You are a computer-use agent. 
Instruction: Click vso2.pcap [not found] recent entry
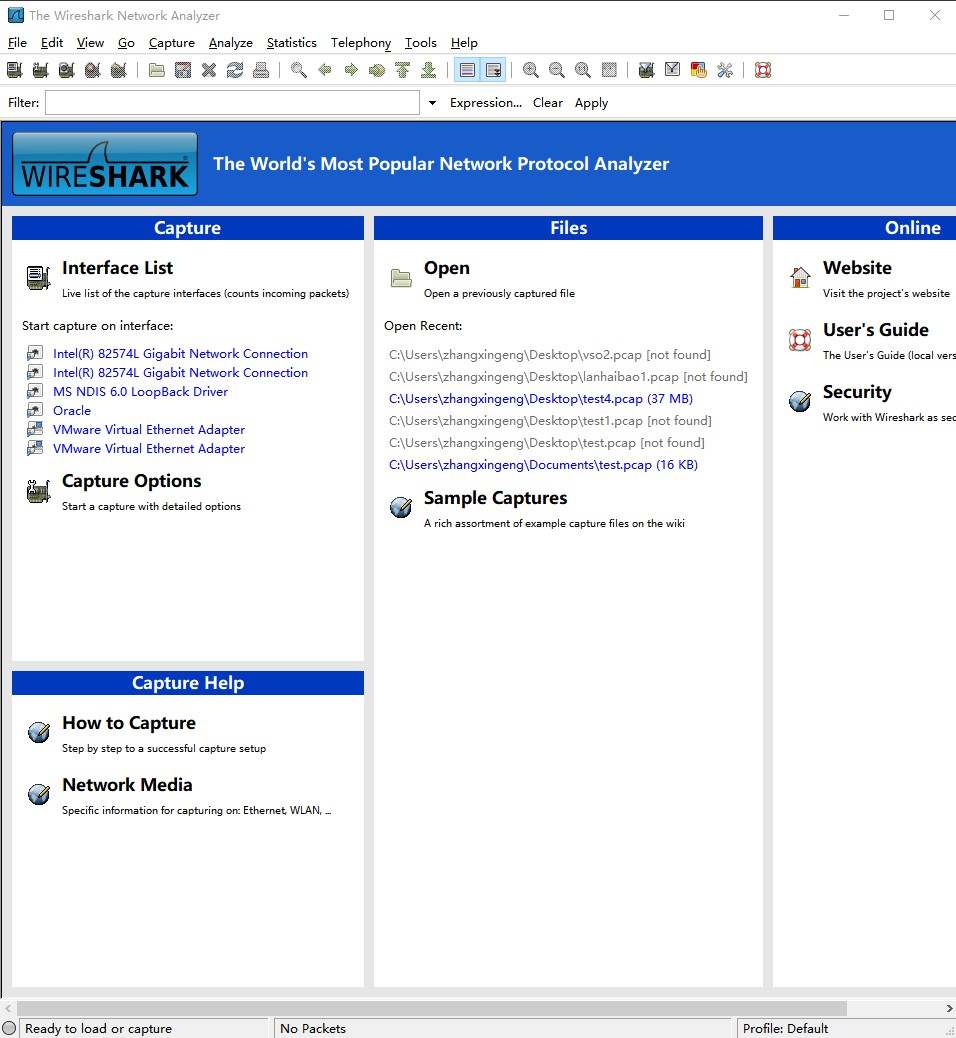pyautogui.click(x=550, y=355)
